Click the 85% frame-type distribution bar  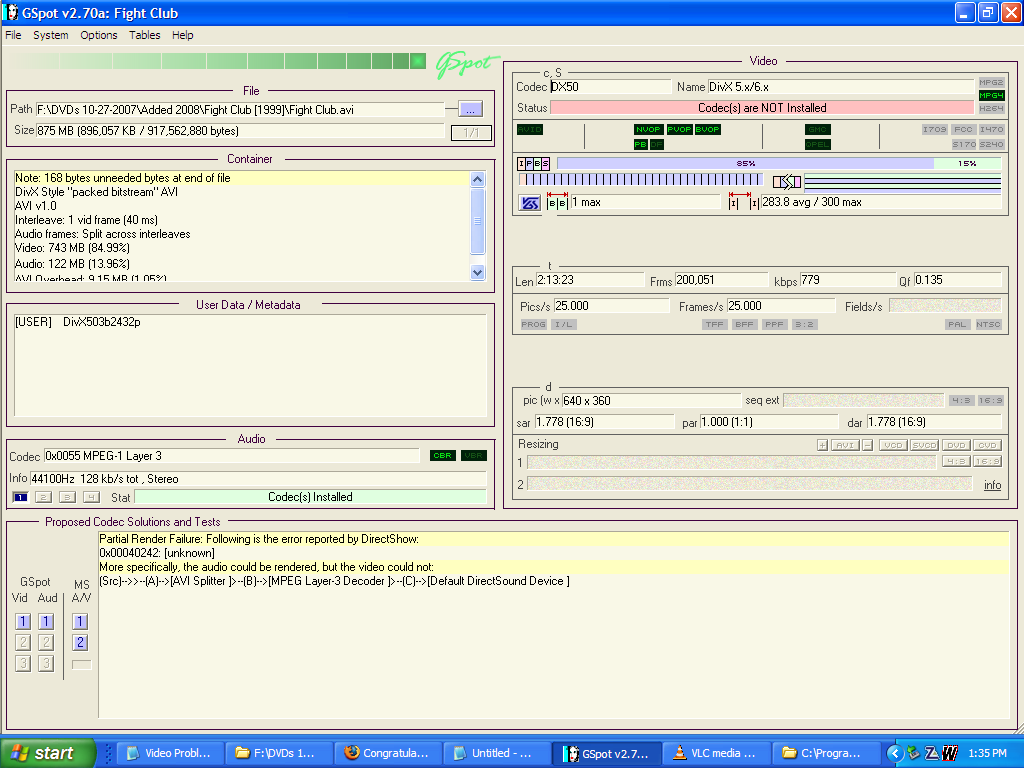pos(745,163)
